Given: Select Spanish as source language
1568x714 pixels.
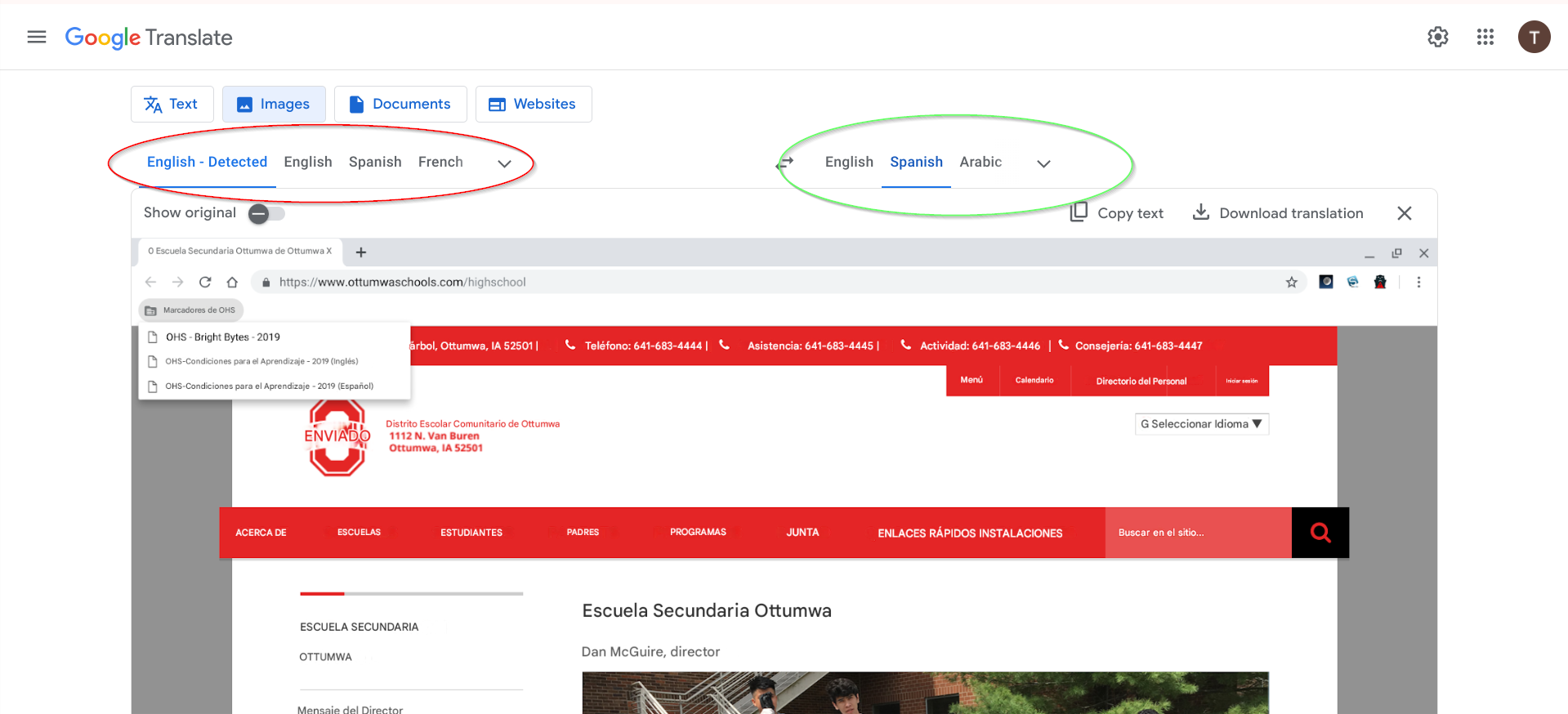Looking at the screenshot, I should click(x=375, y=162).
